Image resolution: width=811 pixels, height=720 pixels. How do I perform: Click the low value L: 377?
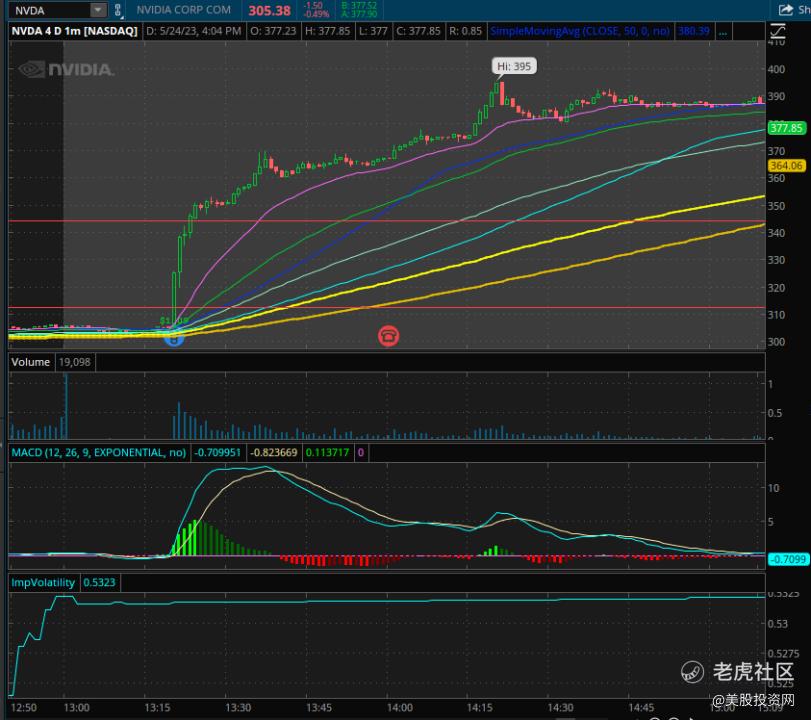373,32
